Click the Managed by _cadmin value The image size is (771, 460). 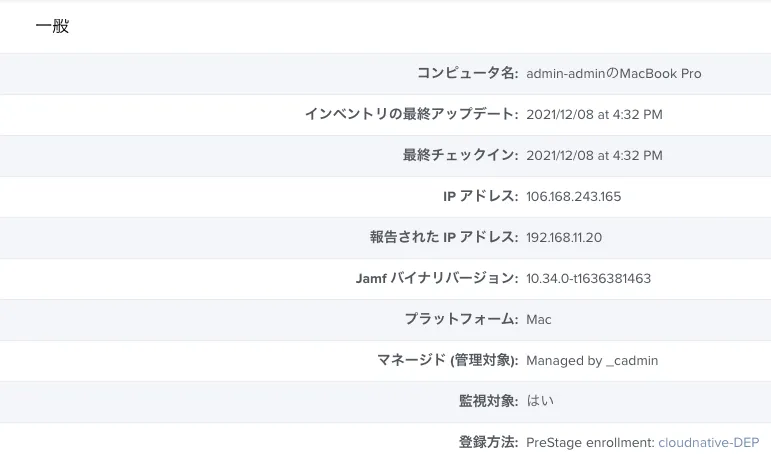(x=592, y=361)
